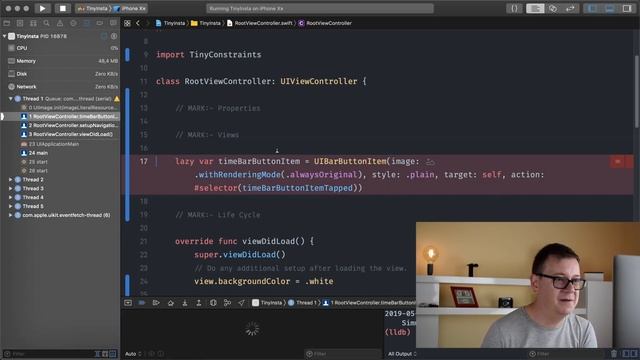The height and width of the screenshot is (360, 640).
Task: Toggle the debug area visibility
Action: [x=609, y=8]
